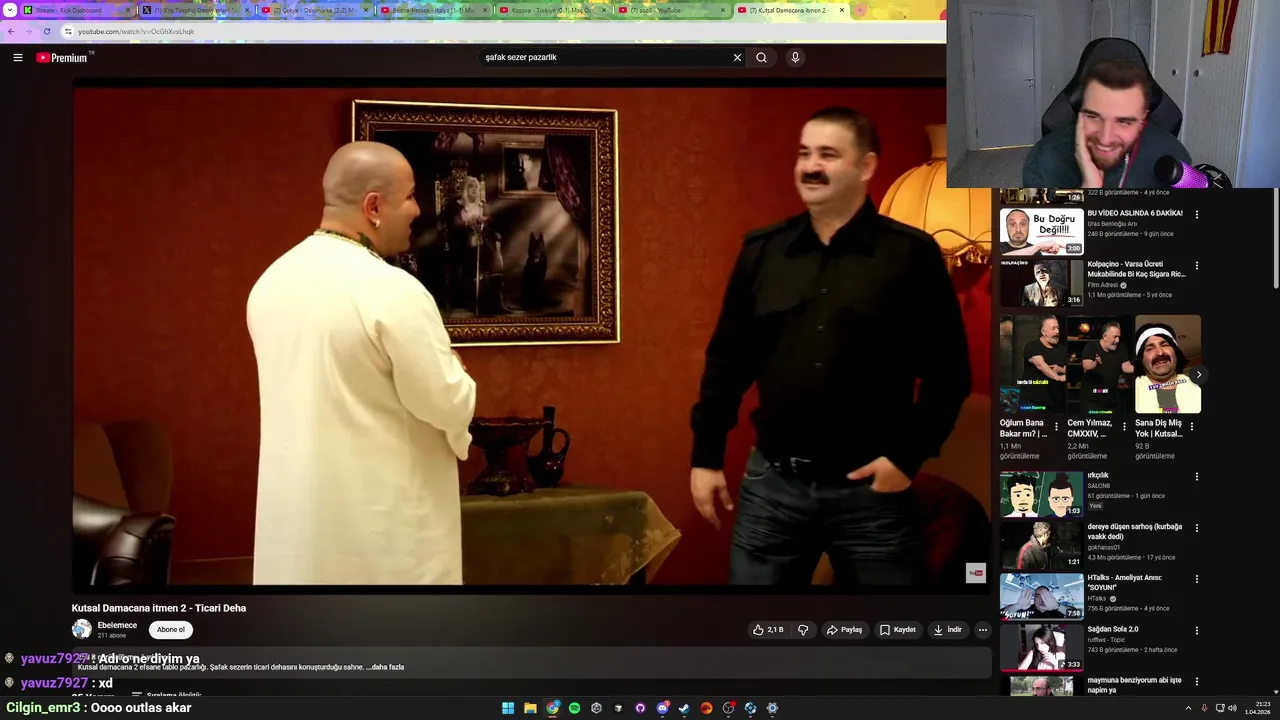Viewport: 1280px width, 720px height.
Task: Go back with browser back arrow
Action: tap(11, 31)
